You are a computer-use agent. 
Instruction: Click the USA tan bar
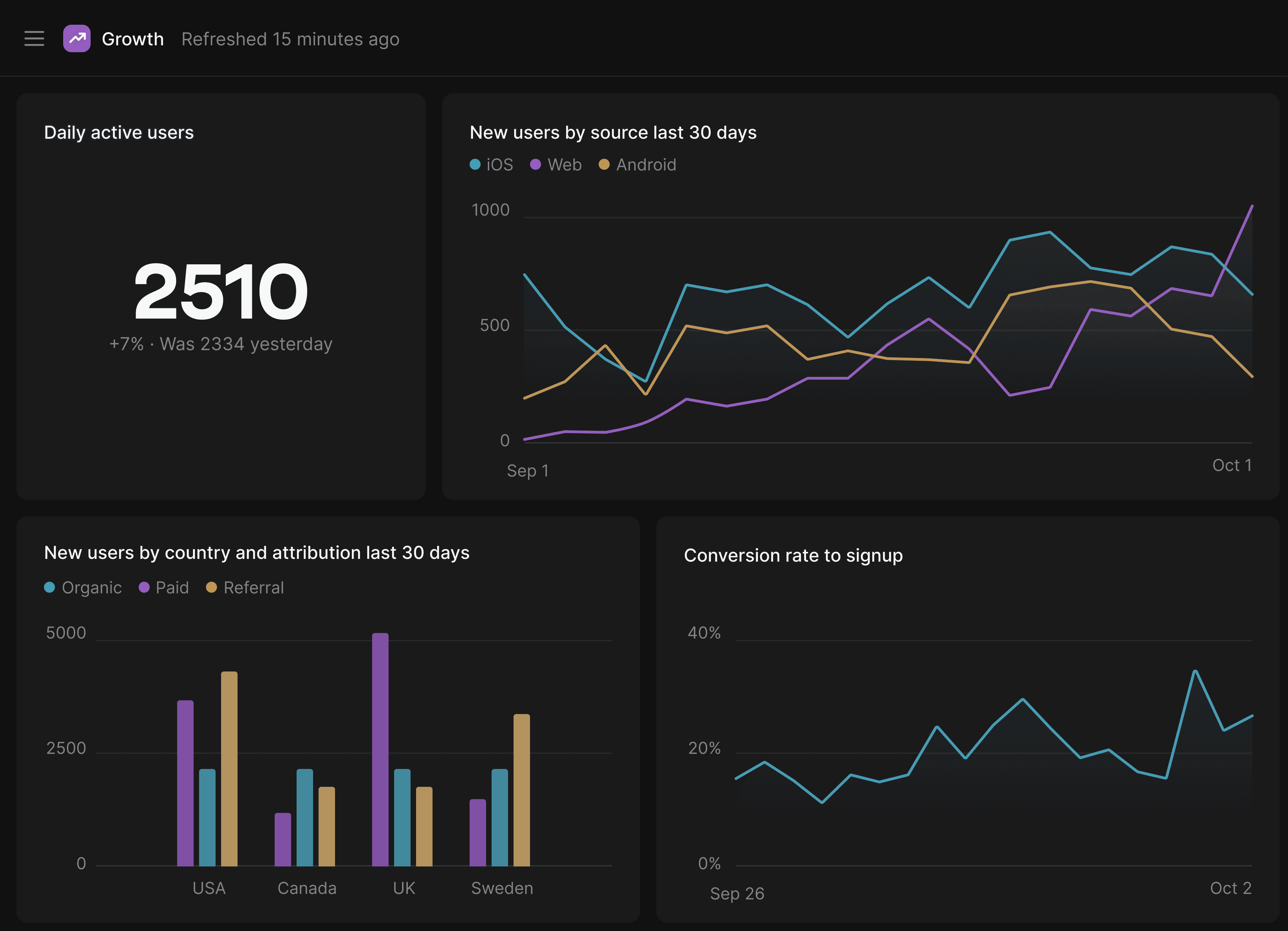(x=229, y=769)
